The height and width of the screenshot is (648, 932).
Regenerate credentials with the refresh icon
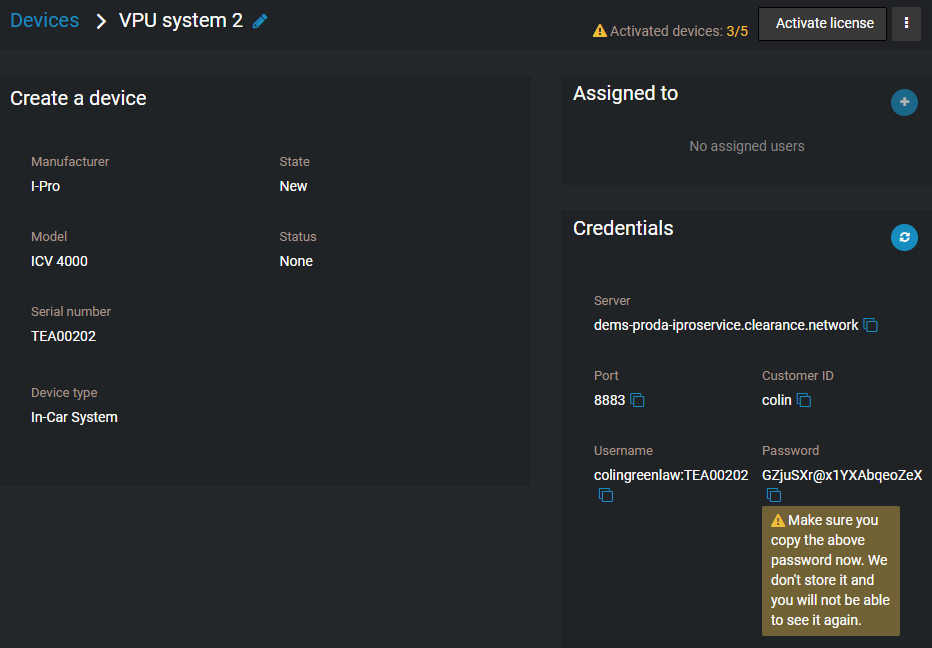click(x=904, y=237)
